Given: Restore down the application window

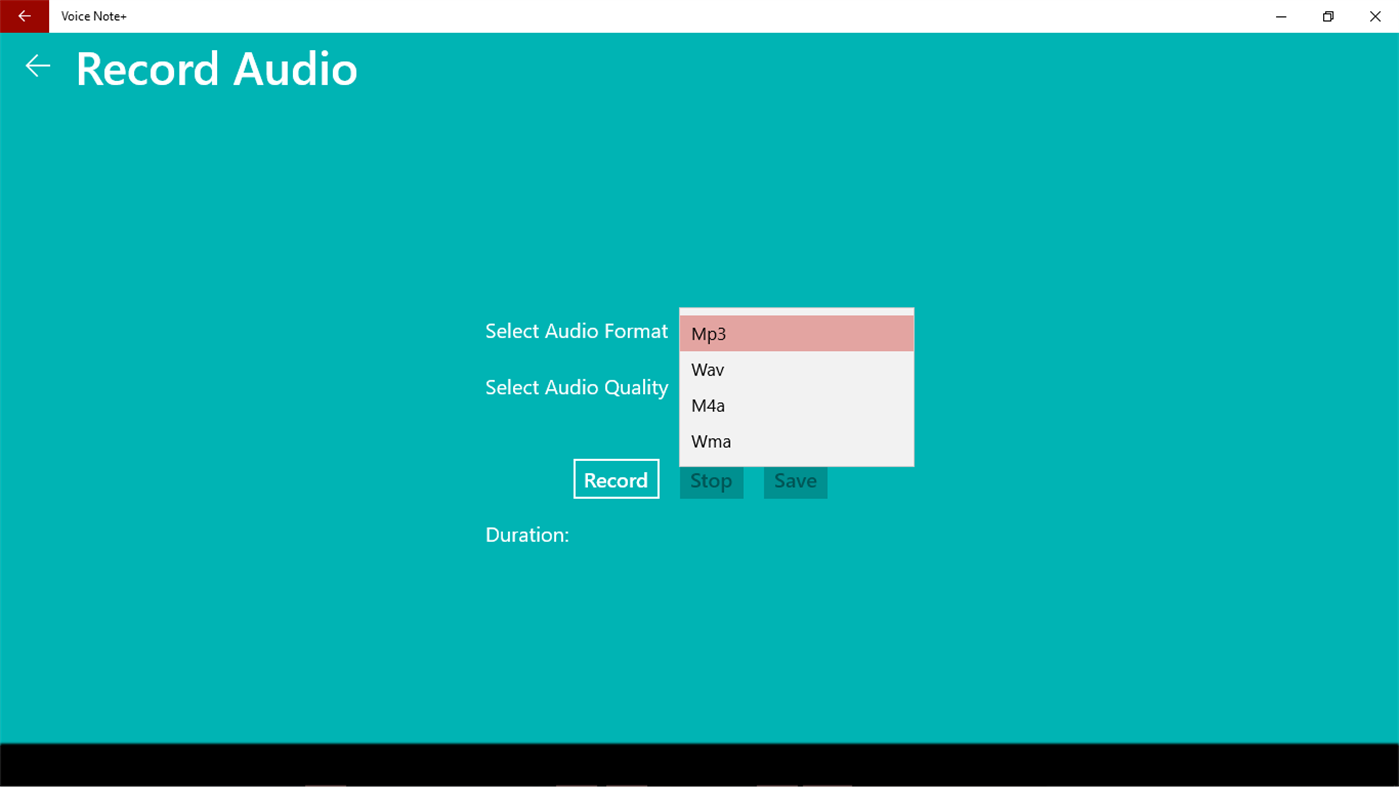Looking at the screenshot, I should click(x=1327, y=16).
